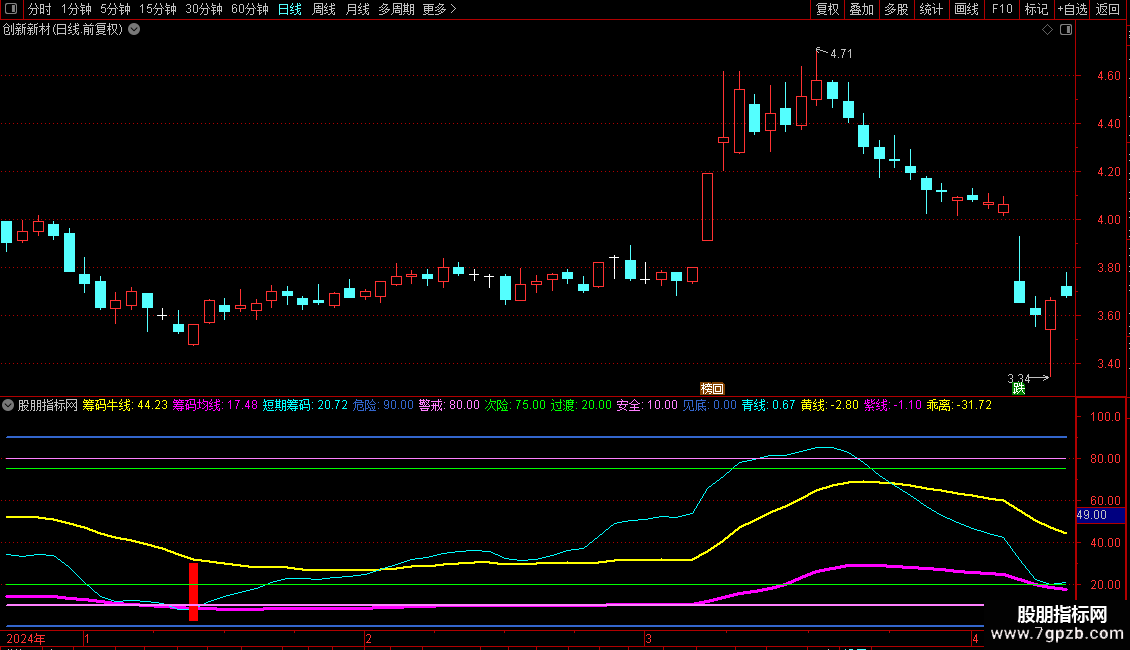
Task: Click the 返回 back button
Action: pyautogui.click(x=1108, y=10)
